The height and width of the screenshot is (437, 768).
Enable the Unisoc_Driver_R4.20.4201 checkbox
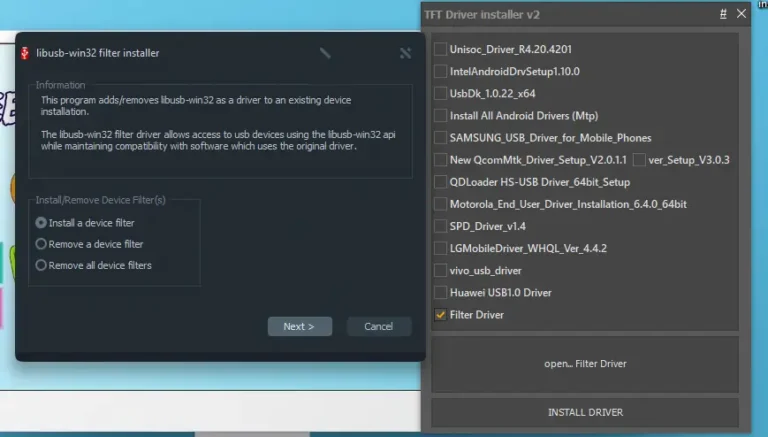coord(441,49)
